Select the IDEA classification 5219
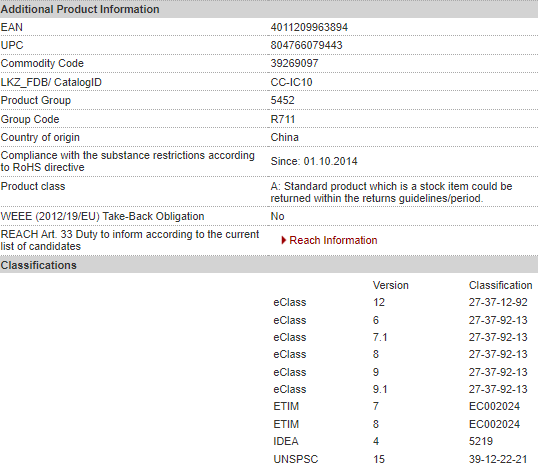539x469 pixels. (x=481, y=441)
